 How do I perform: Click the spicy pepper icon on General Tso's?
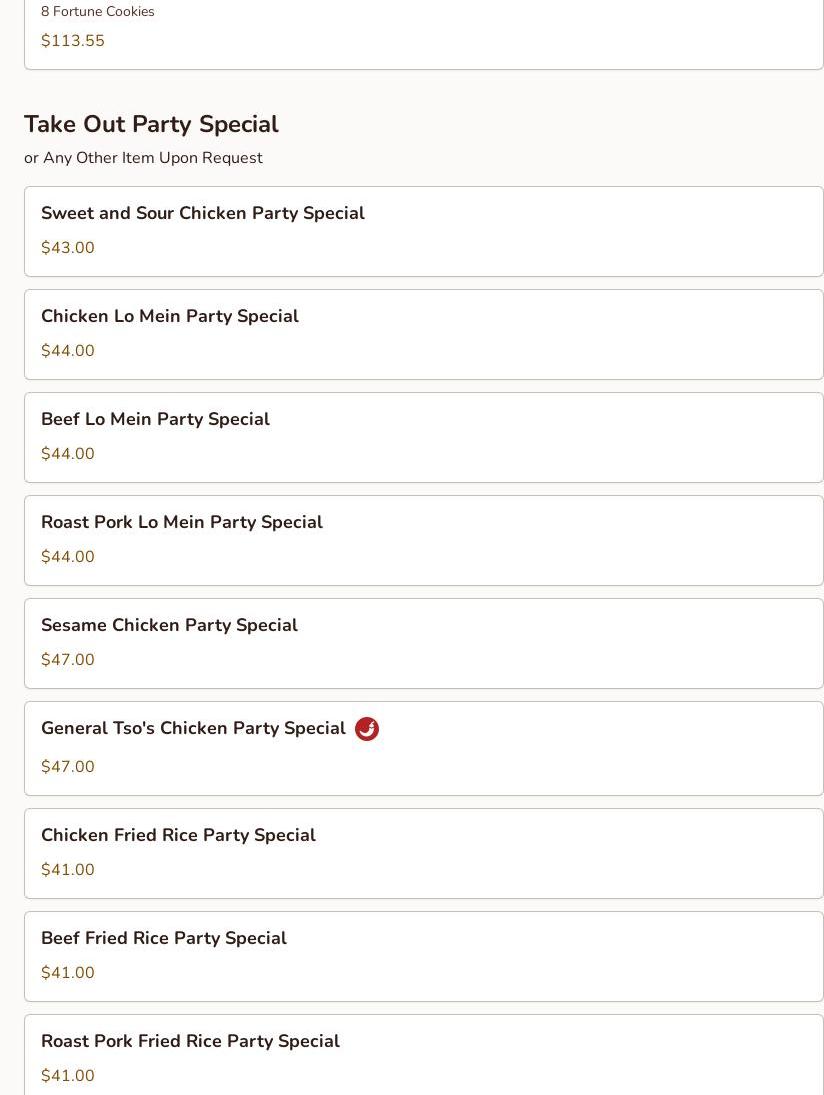coord(367,729)
